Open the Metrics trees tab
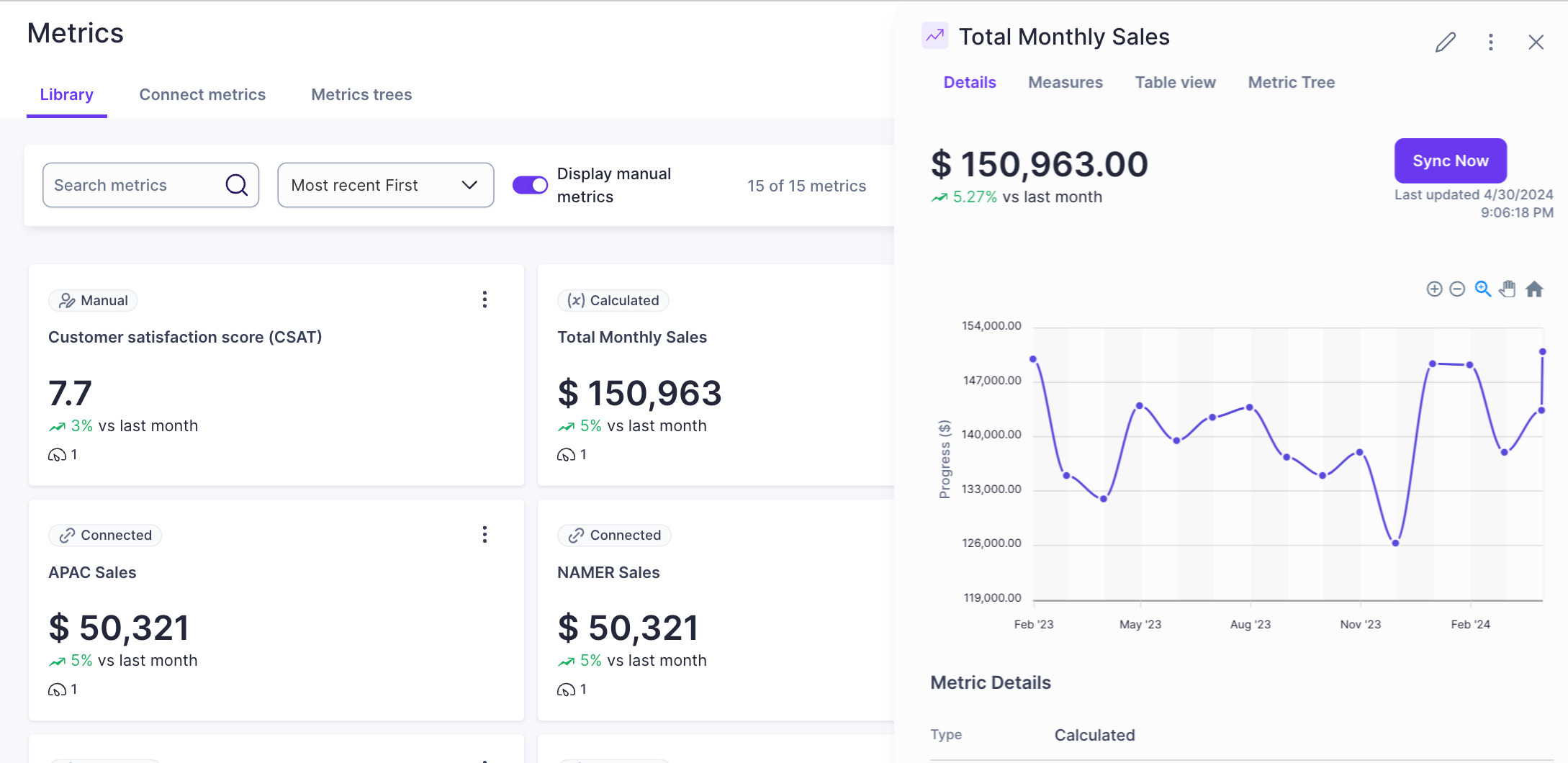The height and width of the screenshot is (763, 1568). click(x=361, y=95)
